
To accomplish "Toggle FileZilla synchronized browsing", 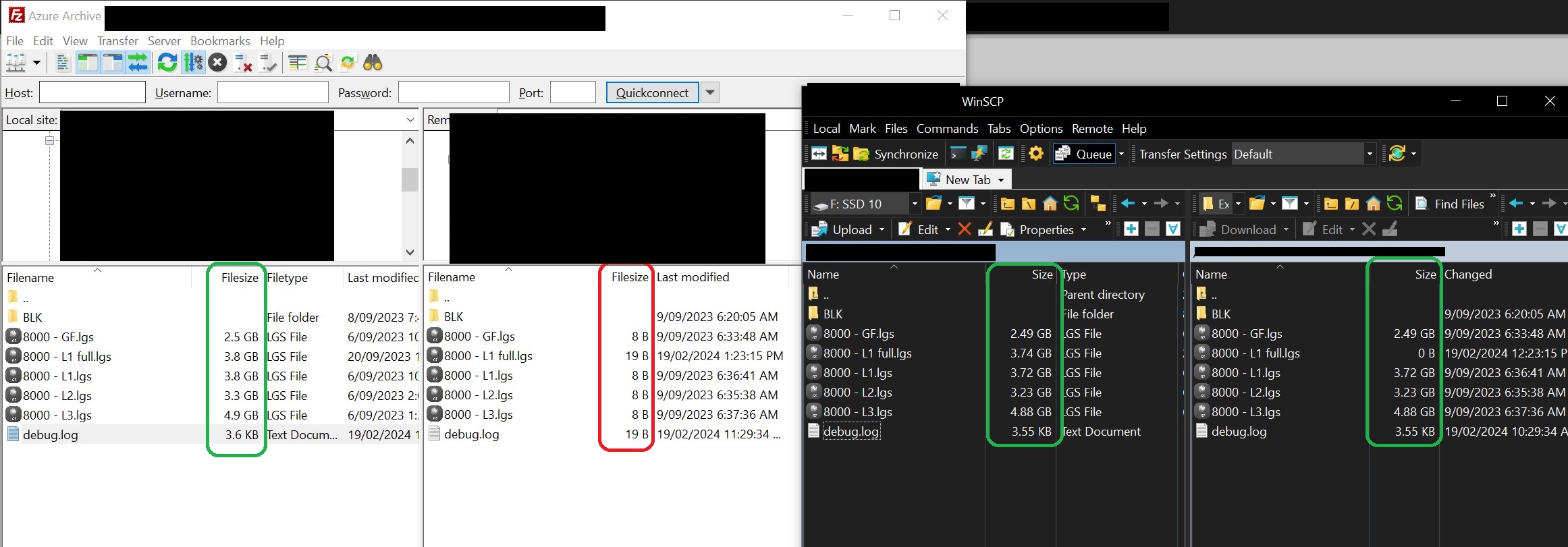I will pyautogui.click(x=348, y=63).
